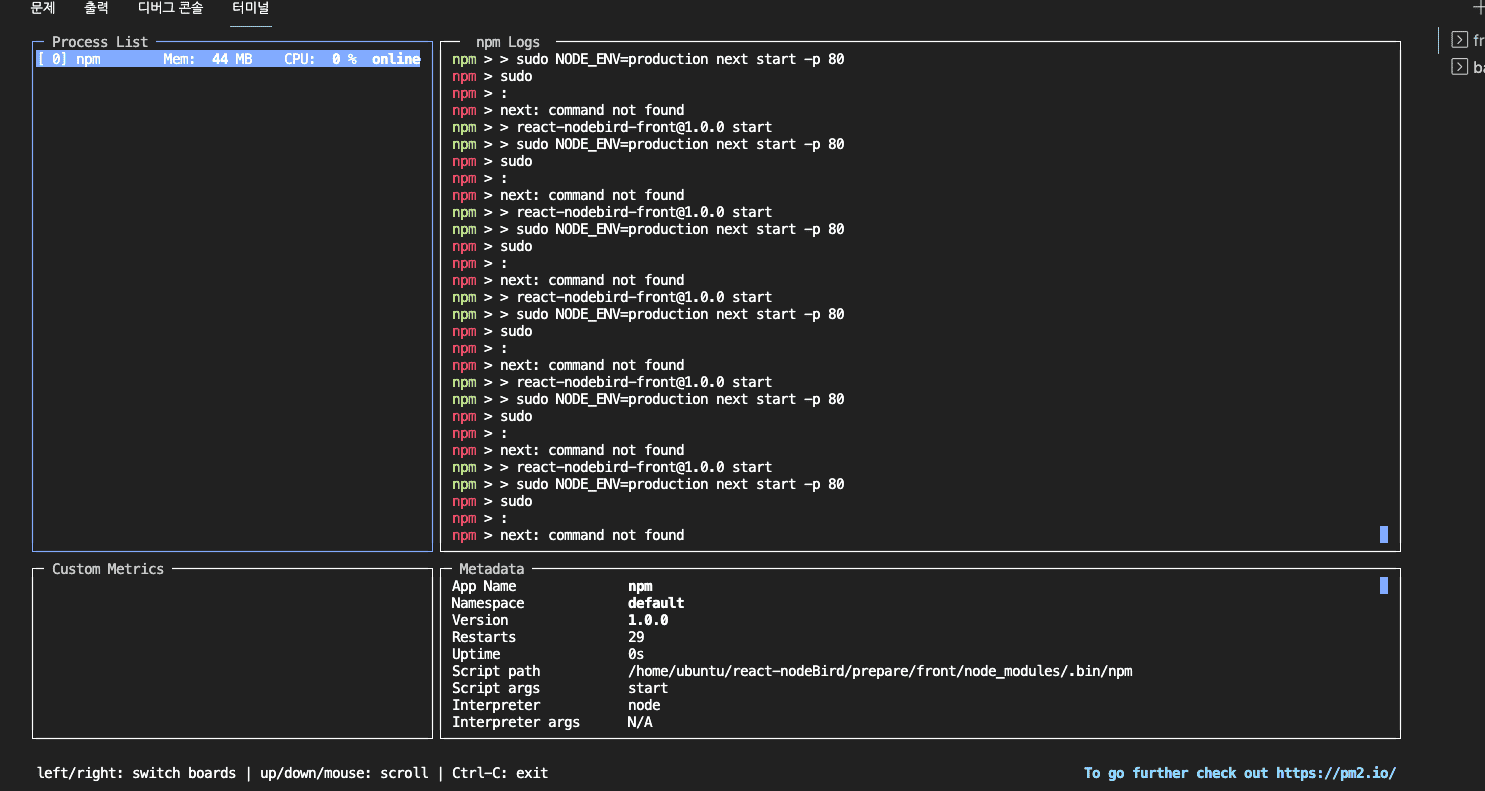Click the npm Logs panel title
Screen dimensions: 1485x791
click(507, 42)
